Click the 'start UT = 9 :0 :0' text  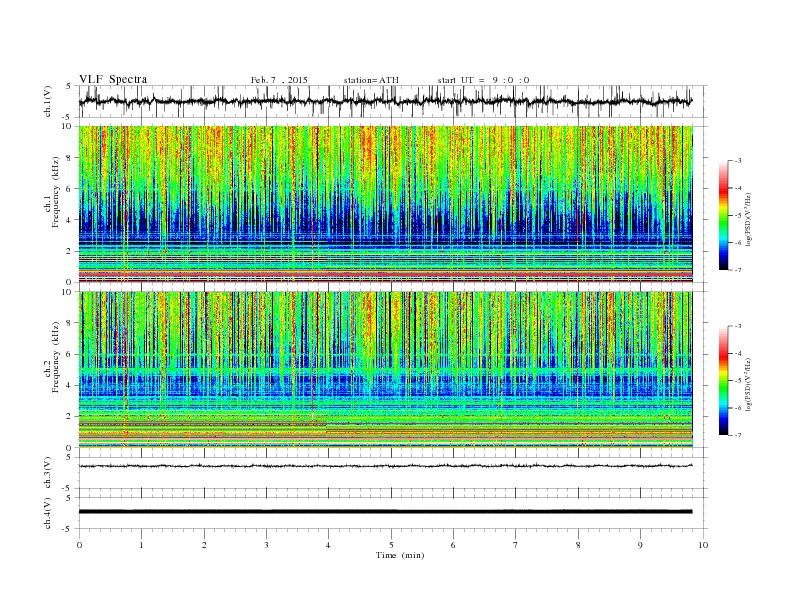coord(483,80)
